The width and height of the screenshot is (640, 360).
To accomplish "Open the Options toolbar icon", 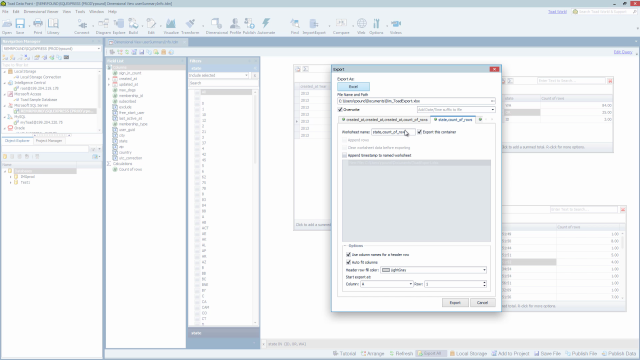I will (376, 26).
